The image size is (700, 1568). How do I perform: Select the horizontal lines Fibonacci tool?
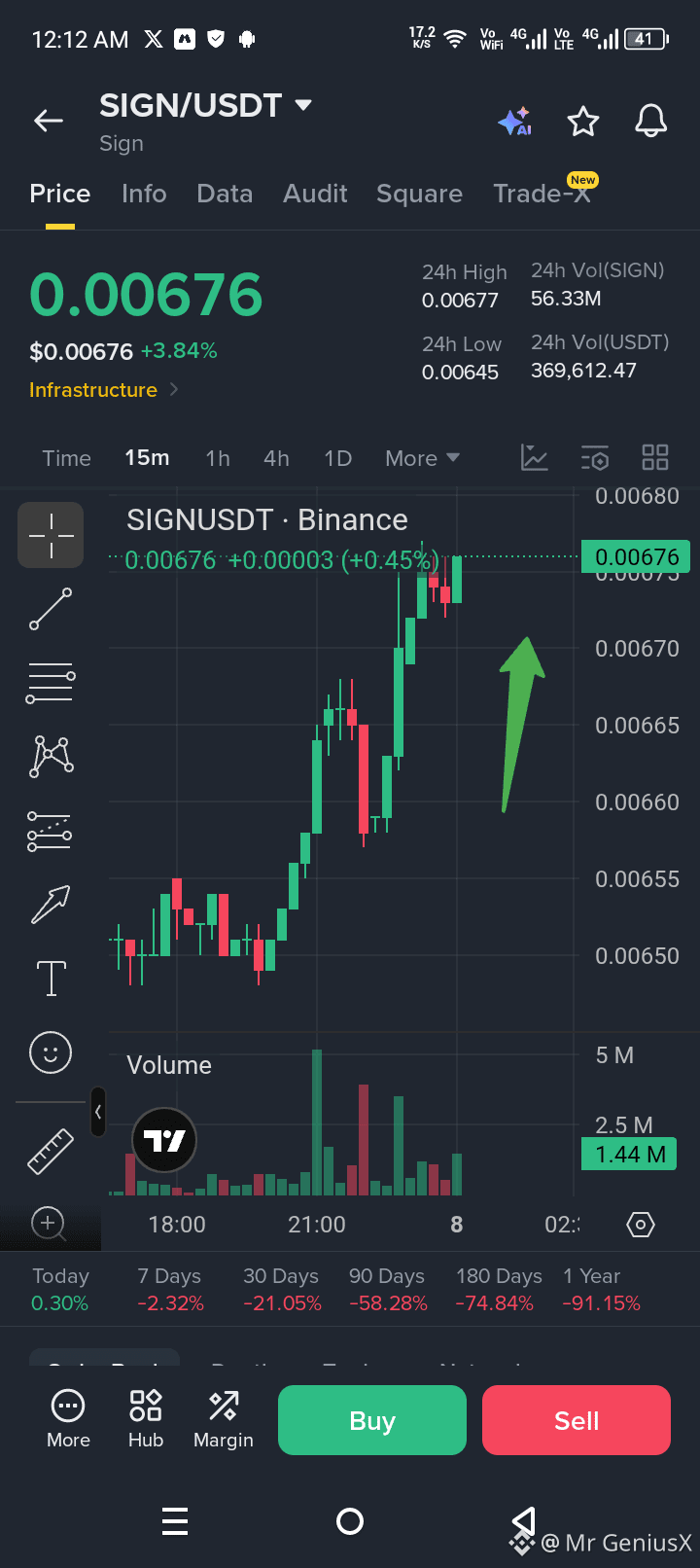pyautogui.click(x=51, y=683)
